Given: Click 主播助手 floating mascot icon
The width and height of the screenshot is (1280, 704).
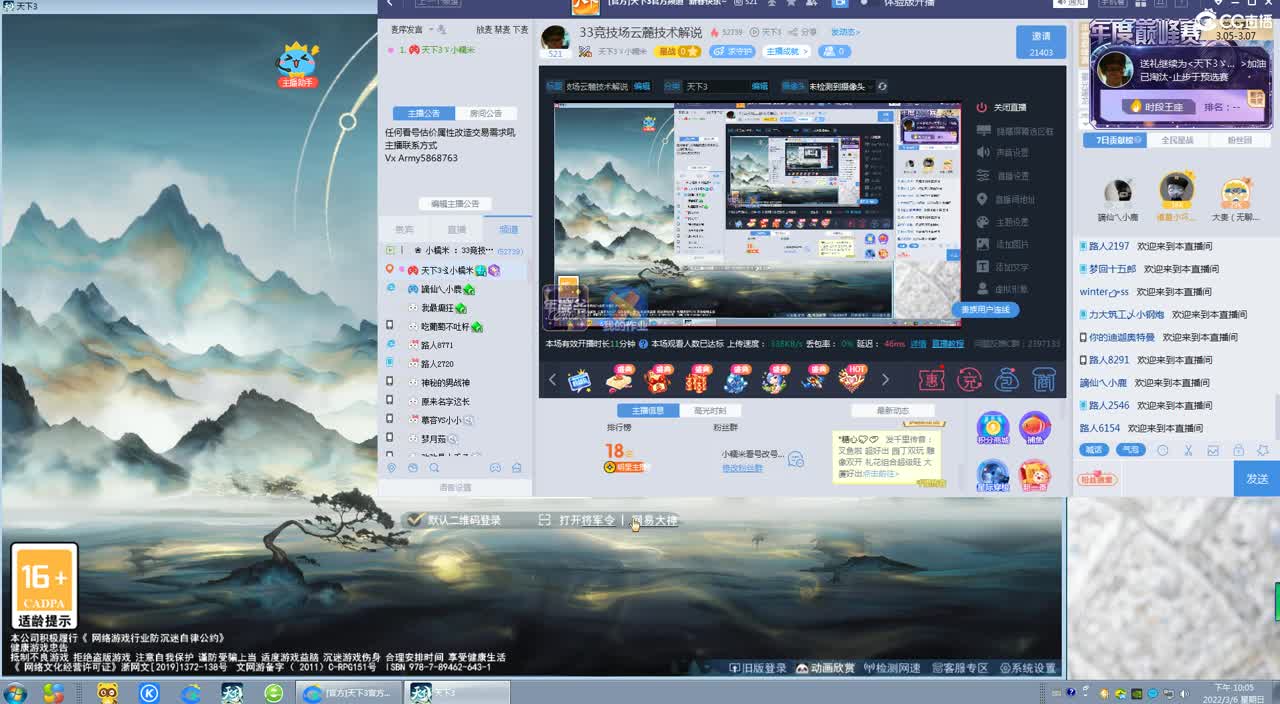Looking at the screenshot, I should click(x=297, y=64).
